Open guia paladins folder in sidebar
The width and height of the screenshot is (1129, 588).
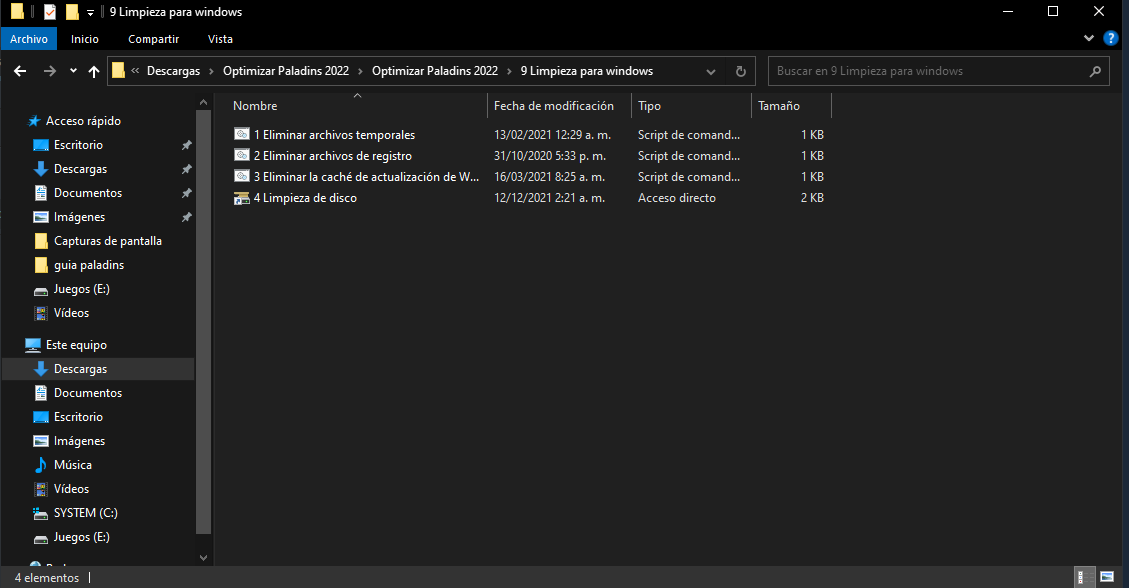click(89, 265)
